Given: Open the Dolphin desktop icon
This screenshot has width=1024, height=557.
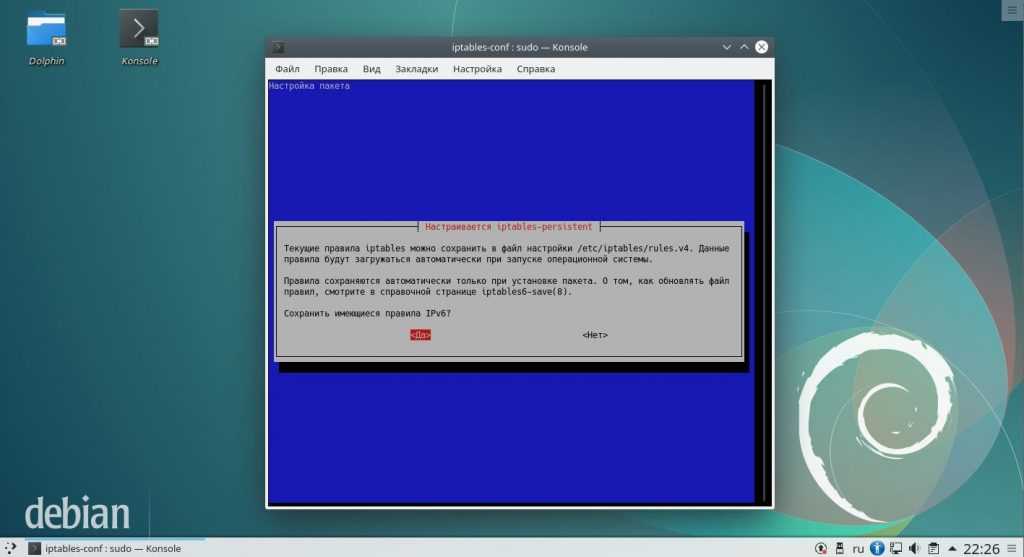Looking at the screenshot, I should click(46, 30).
